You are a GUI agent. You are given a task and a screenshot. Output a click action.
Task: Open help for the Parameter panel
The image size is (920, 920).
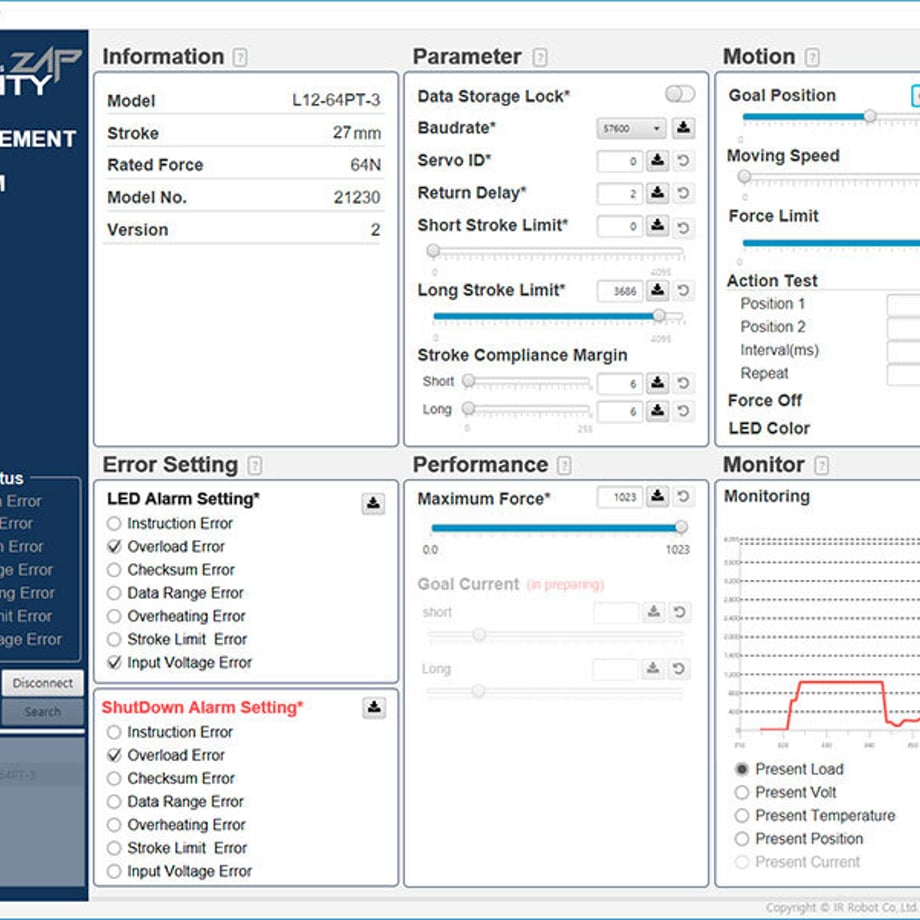540,58
